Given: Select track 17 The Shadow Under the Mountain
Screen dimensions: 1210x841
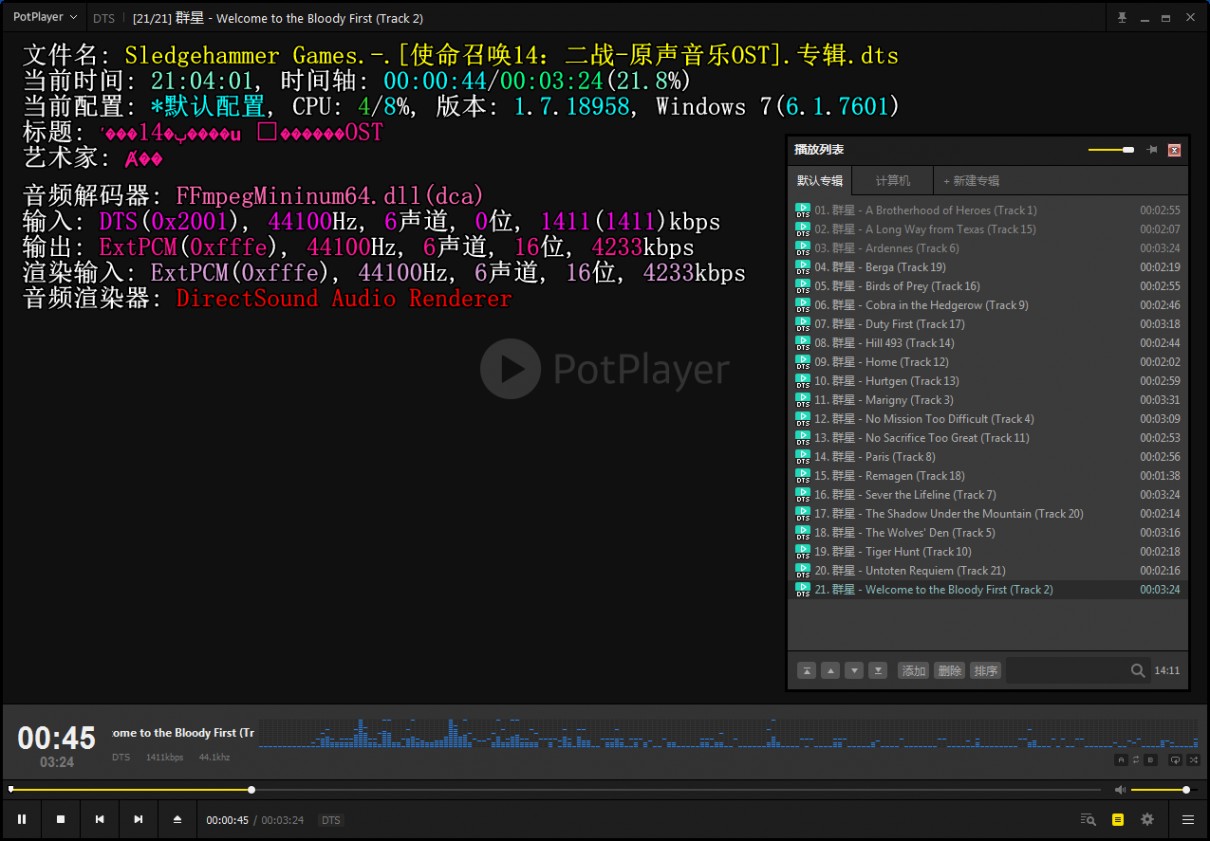Looking at the screenshot, I should click(x=988, y=514).
